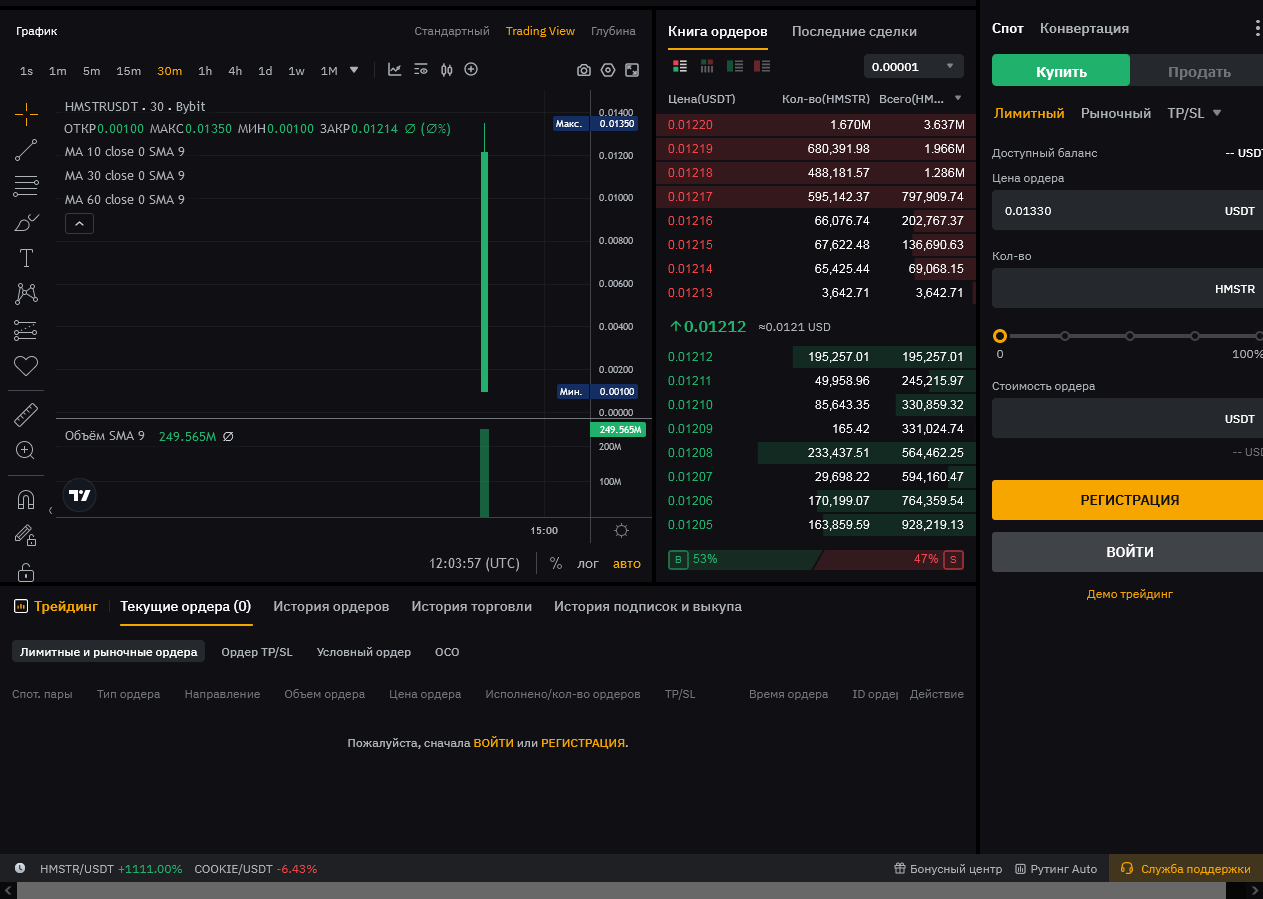Expand the TP/SL order type dropdown
Image resolution: width=1263 pixels, height=899 pixels.
click(1217, 113)
